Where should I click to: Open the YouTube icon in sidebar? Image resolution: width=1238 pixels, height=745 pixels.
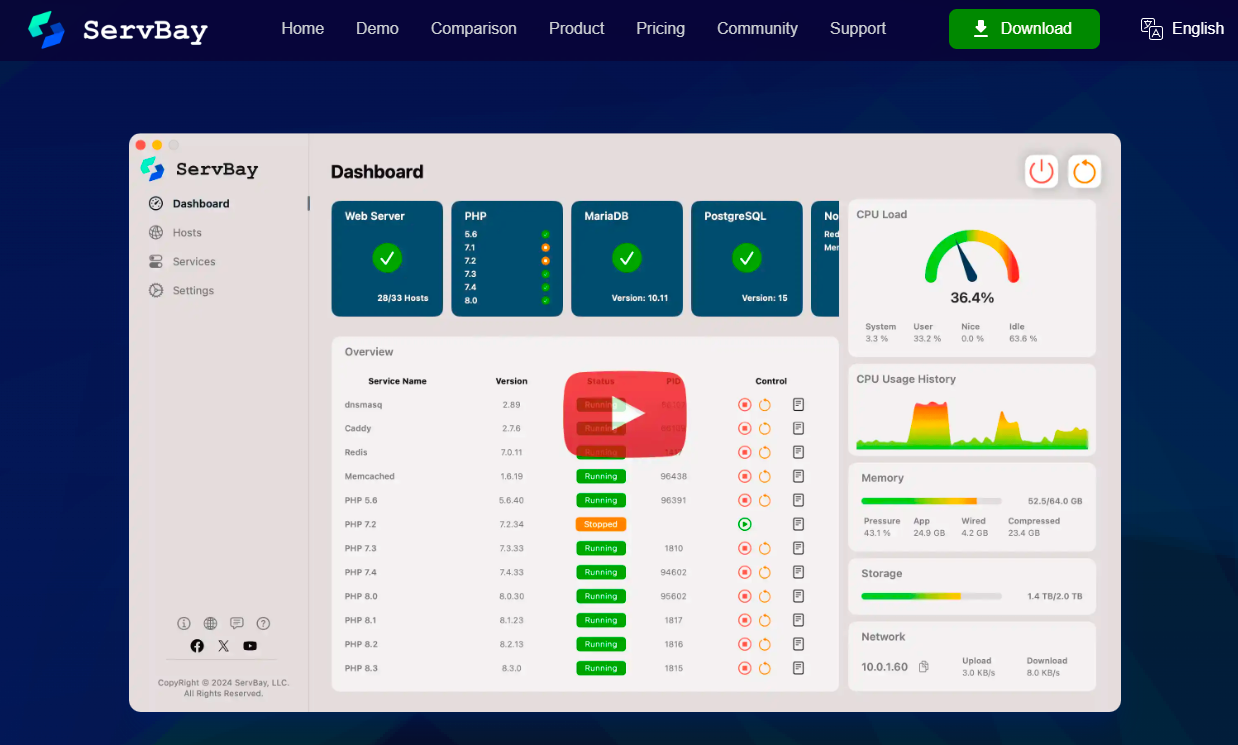250,646
